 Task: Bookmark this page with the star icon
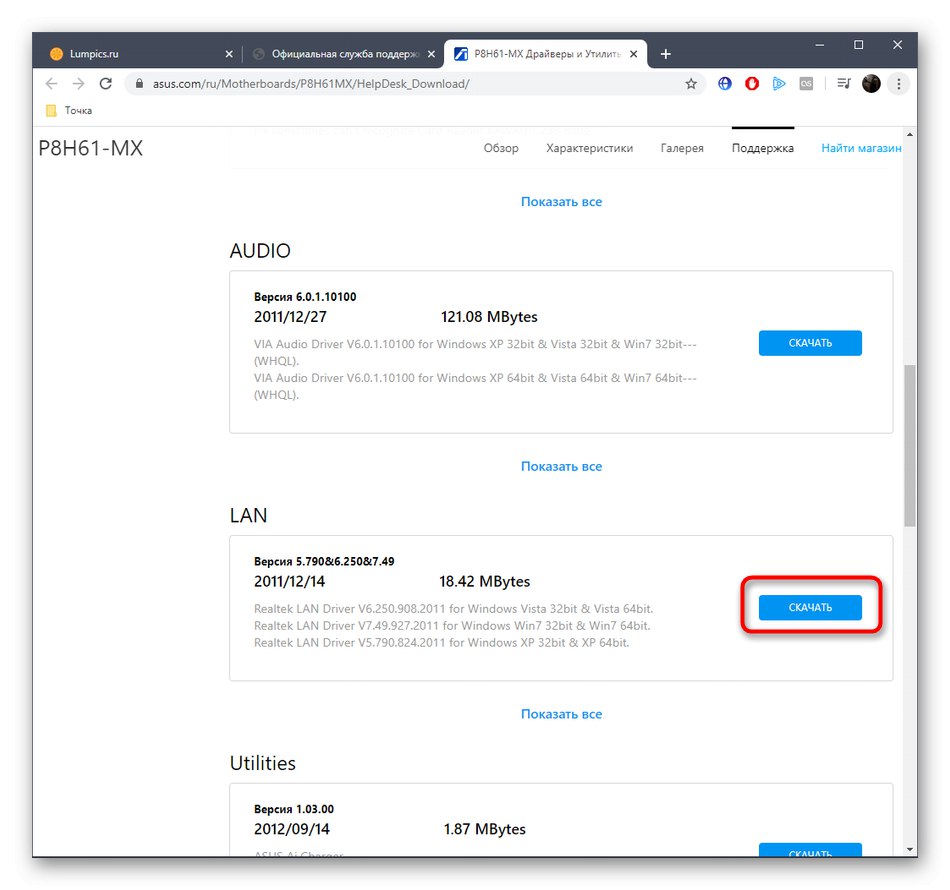click(x=691, y=84)
